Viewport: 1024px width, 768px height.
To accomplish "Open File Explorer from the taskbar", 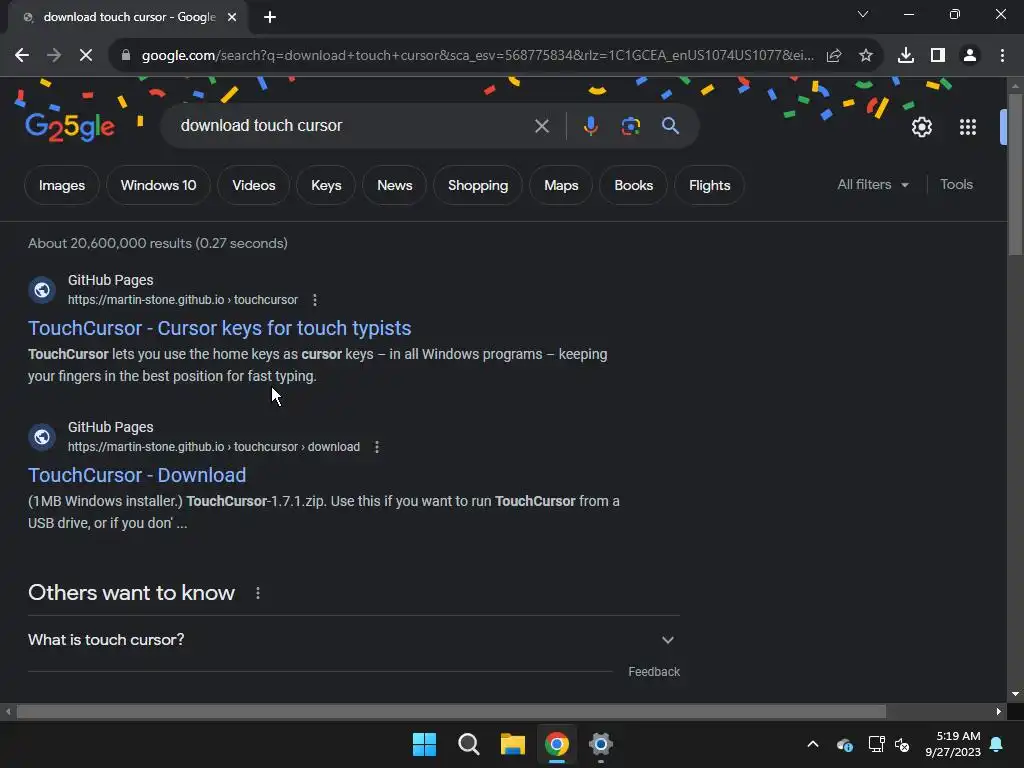I will point(513,744).
